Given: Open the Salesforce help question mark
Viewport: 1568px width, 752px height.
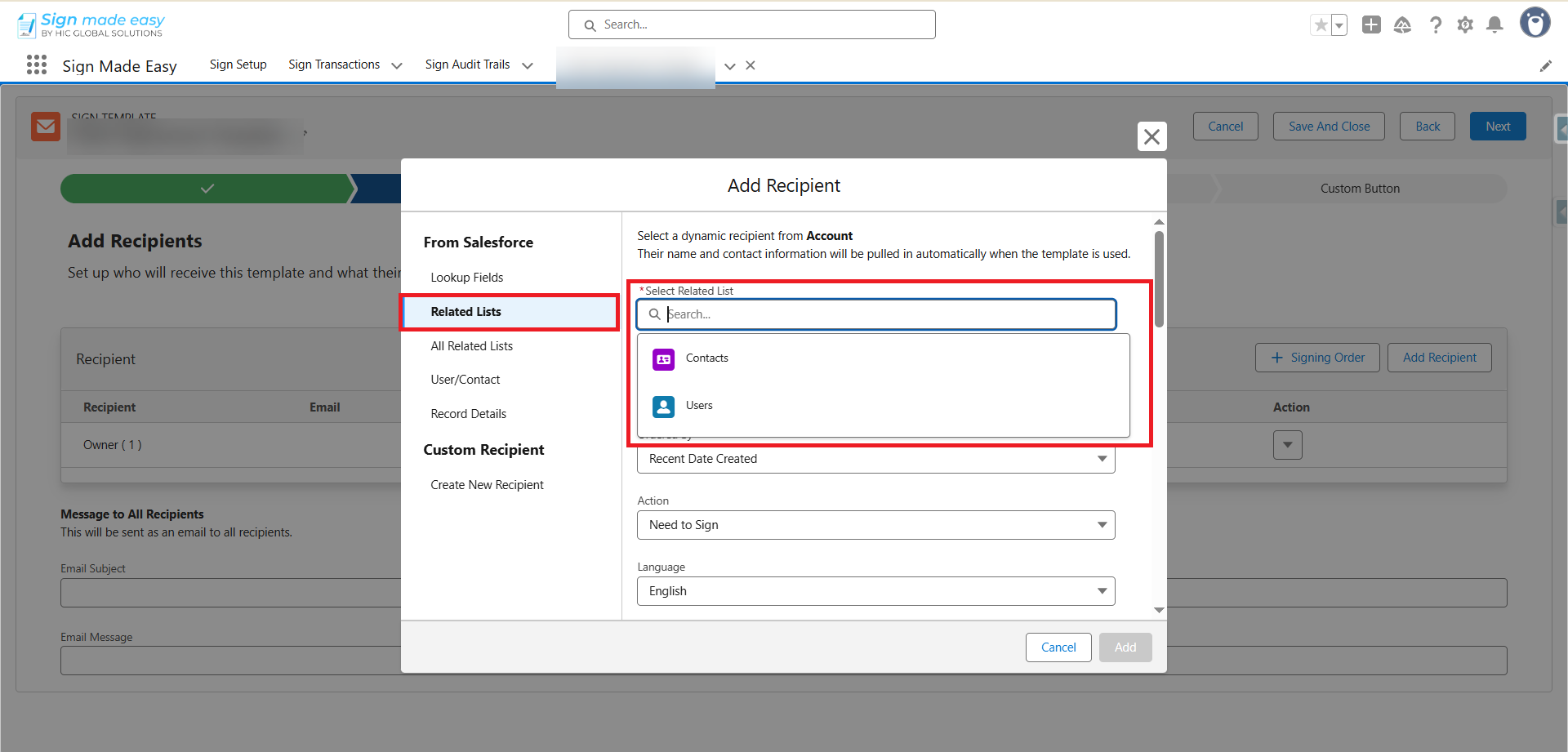Looking at the screenshot, I should 1435,25.
